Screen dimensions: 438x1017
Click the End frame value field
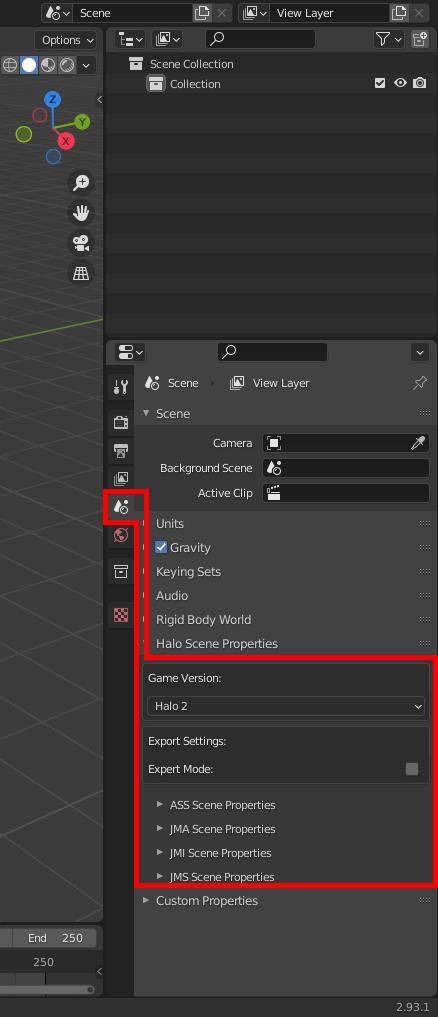[x=56, y=938]
